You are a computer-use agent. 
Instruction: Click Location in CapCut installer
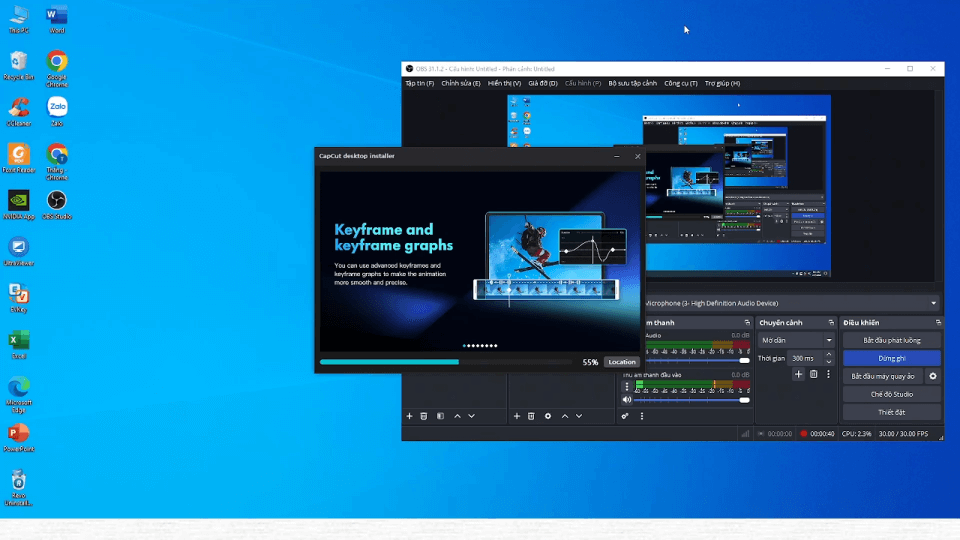pyautogui.click(x=621, y=362)
